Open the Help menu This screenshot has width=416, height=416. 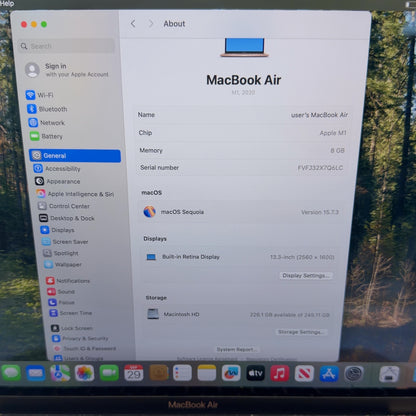coord(7,4)
